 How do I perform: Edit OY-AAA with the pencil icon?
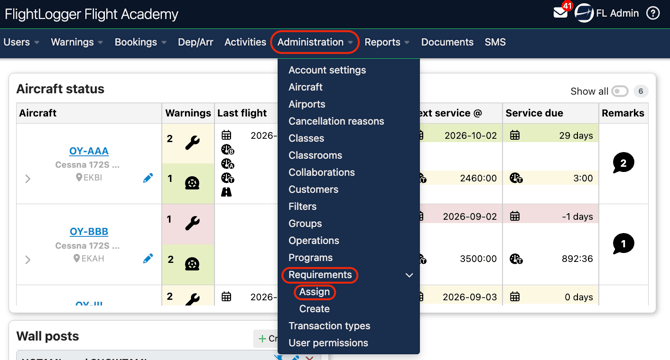(148, 178)
